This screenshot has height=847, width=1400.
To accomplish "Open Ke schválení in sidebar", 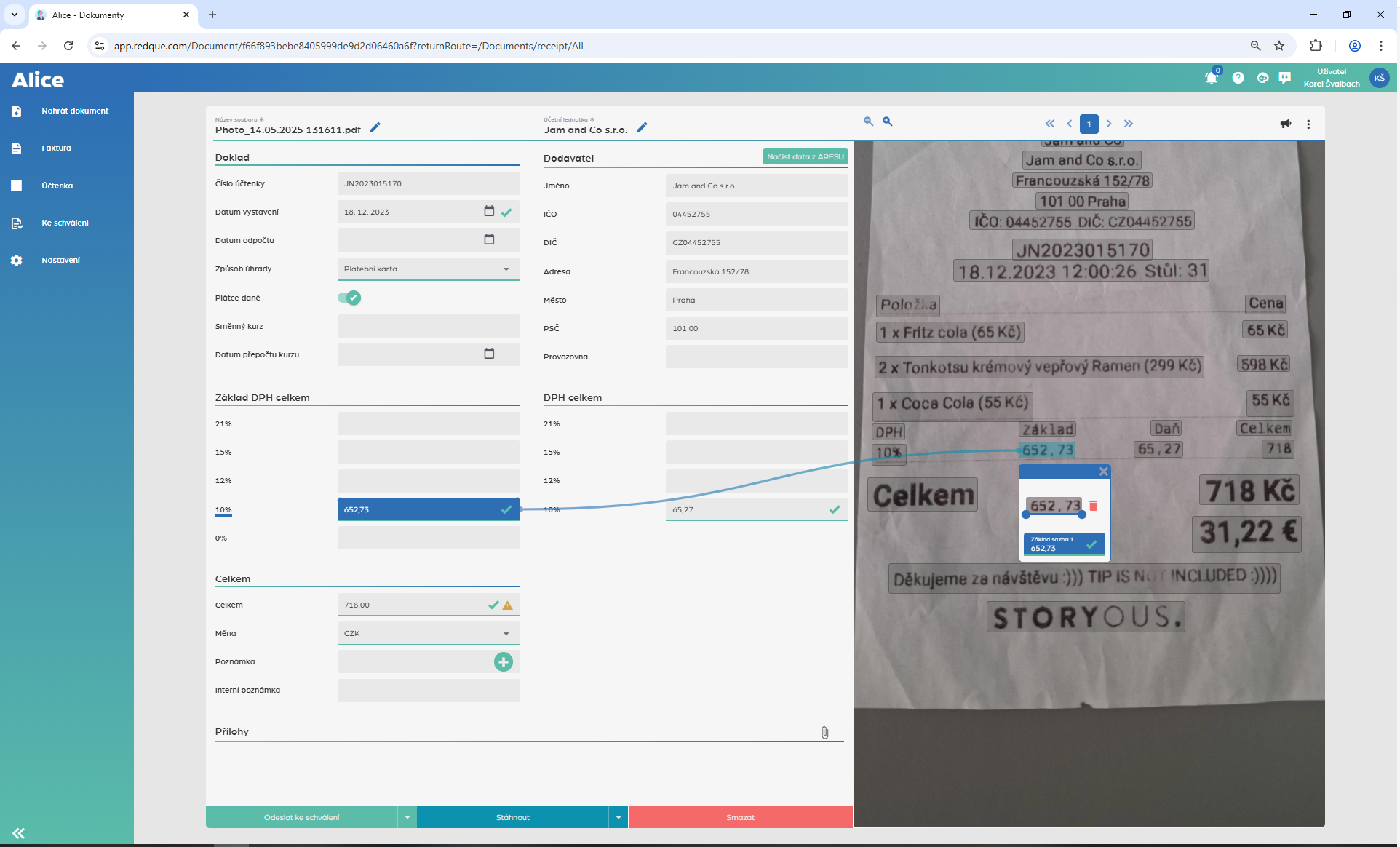I will pos(67,223).
